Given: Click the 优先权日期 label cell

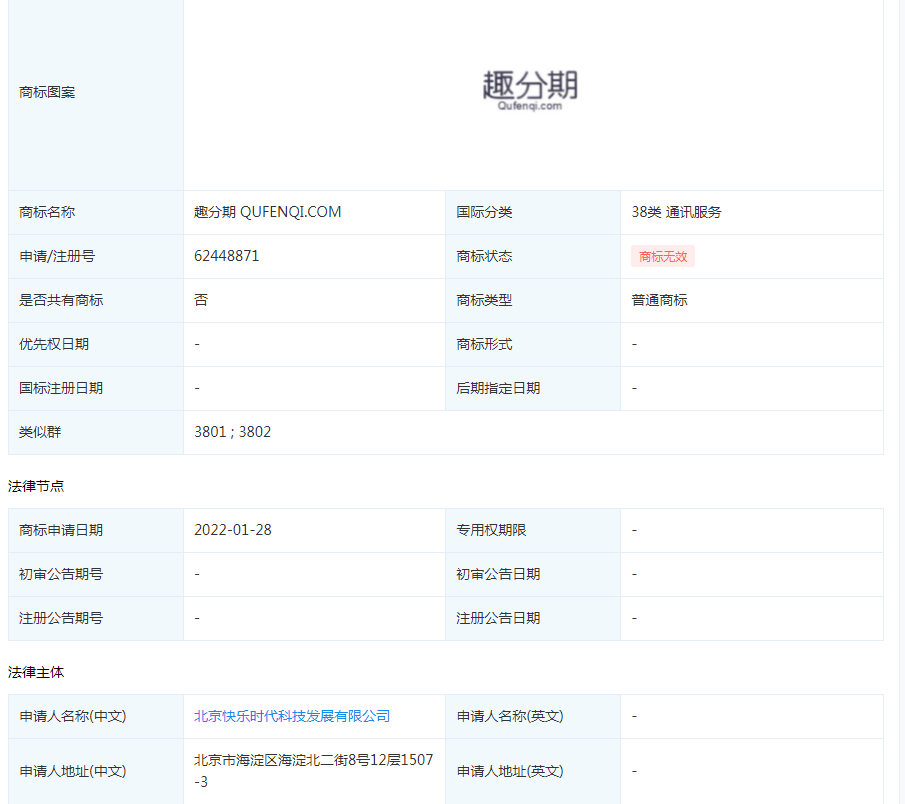Looking at the screenshot, I should [54, 344].
